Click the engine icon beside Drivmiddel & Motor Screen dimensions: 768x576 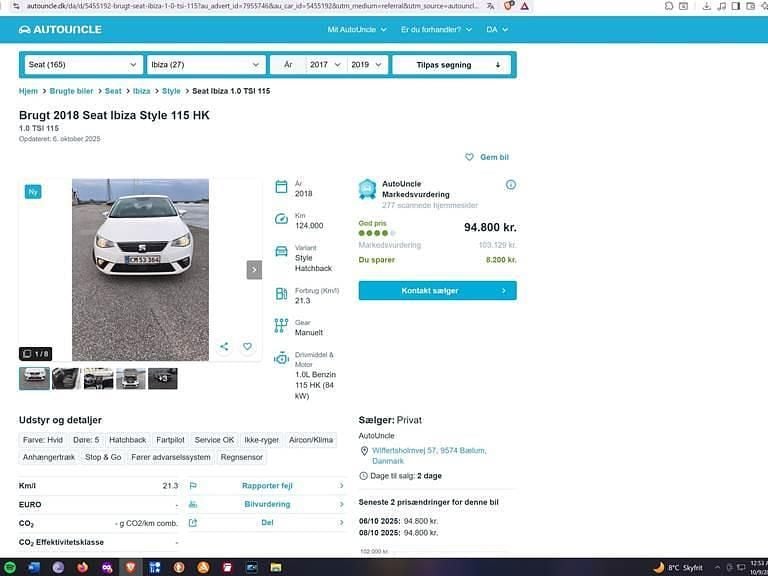(281, 358)
